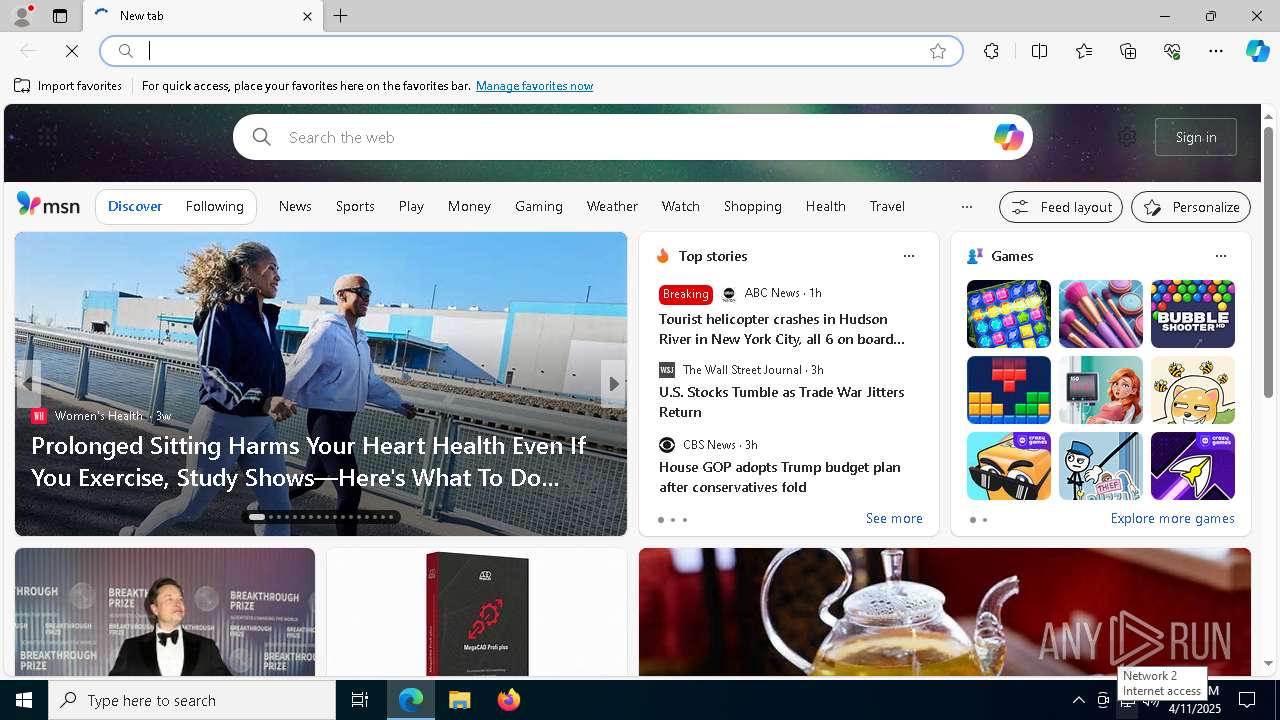The width and height of the screenshot is (1280, 720).
Task: Select the Discover tab
Action: click(135, 206)
